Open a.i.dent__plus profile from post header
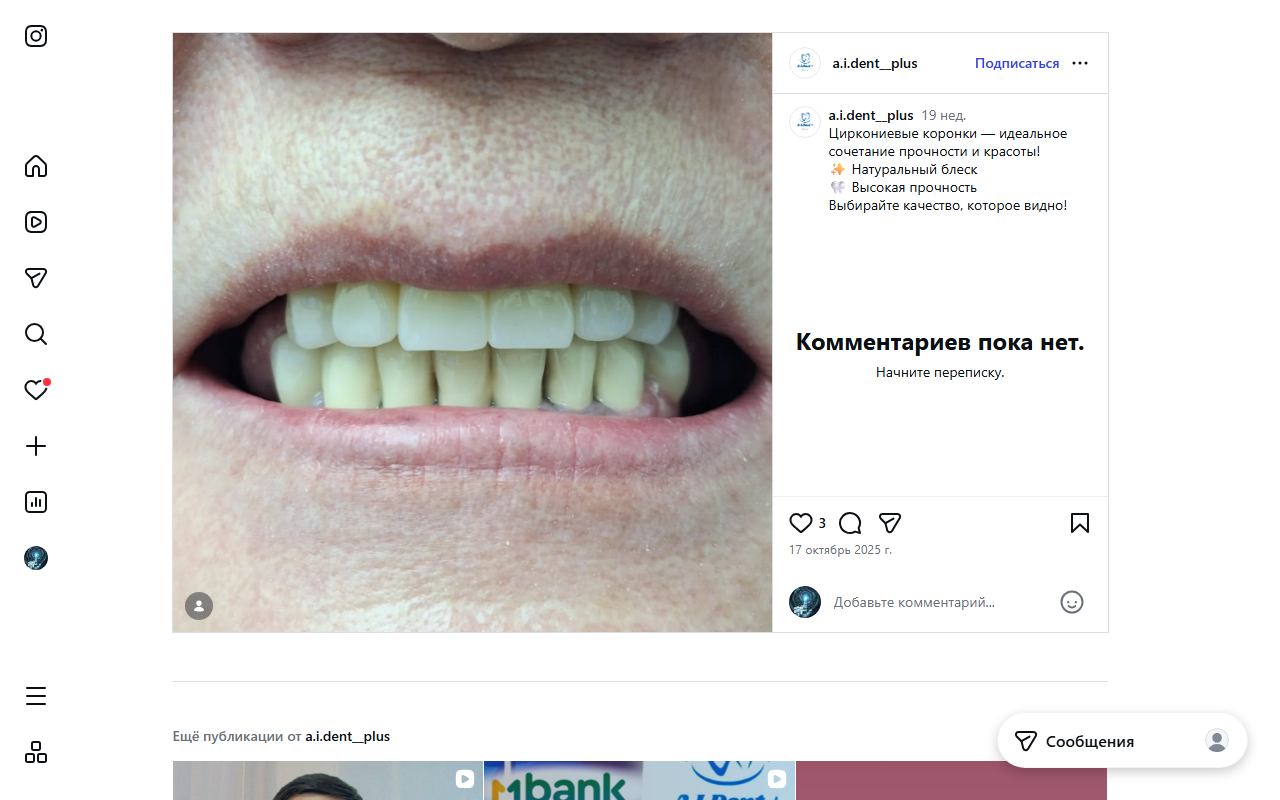Image resolution: width=1280 pixels, height=800 pixels. click(874, 63)
